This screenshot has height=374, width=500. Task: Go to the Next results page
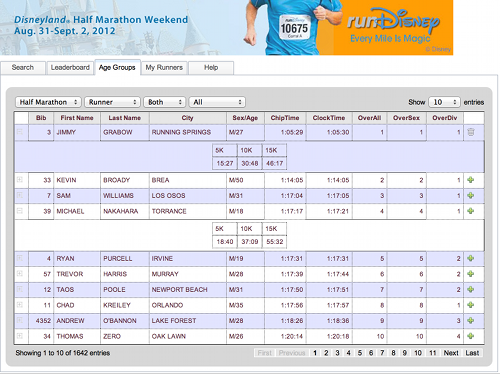pyautogui.click(x=451, y=353)
